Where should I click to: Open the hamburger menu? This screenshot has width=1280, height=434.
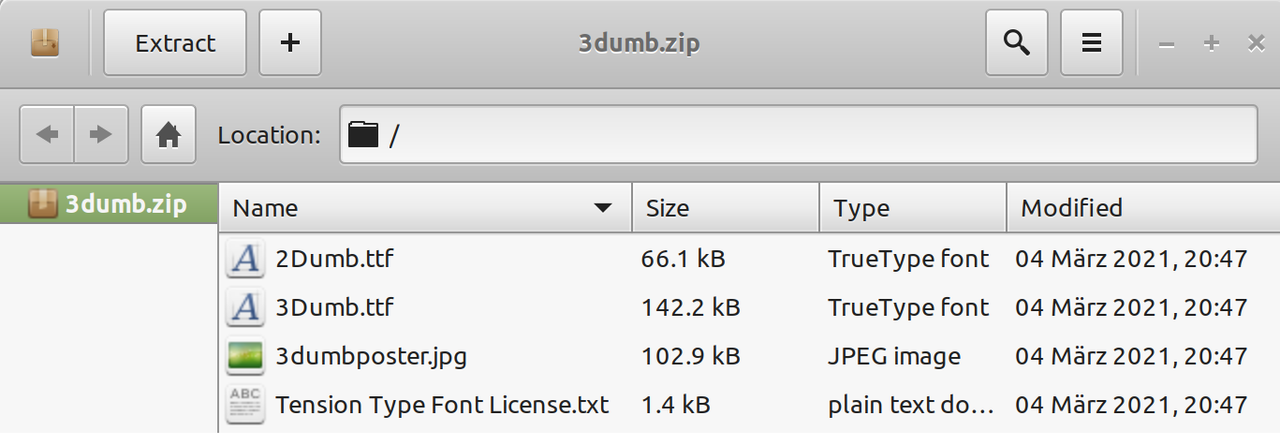pos(1092,43)
